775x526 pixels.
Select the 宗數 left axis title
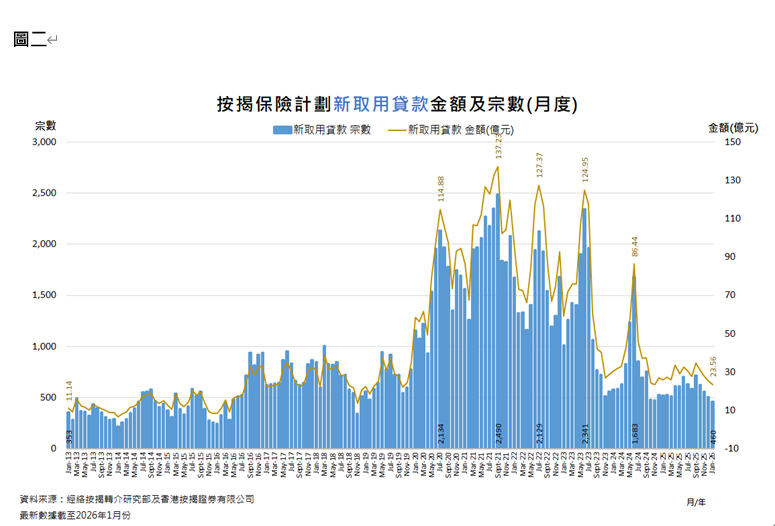[x=45, y=125]
